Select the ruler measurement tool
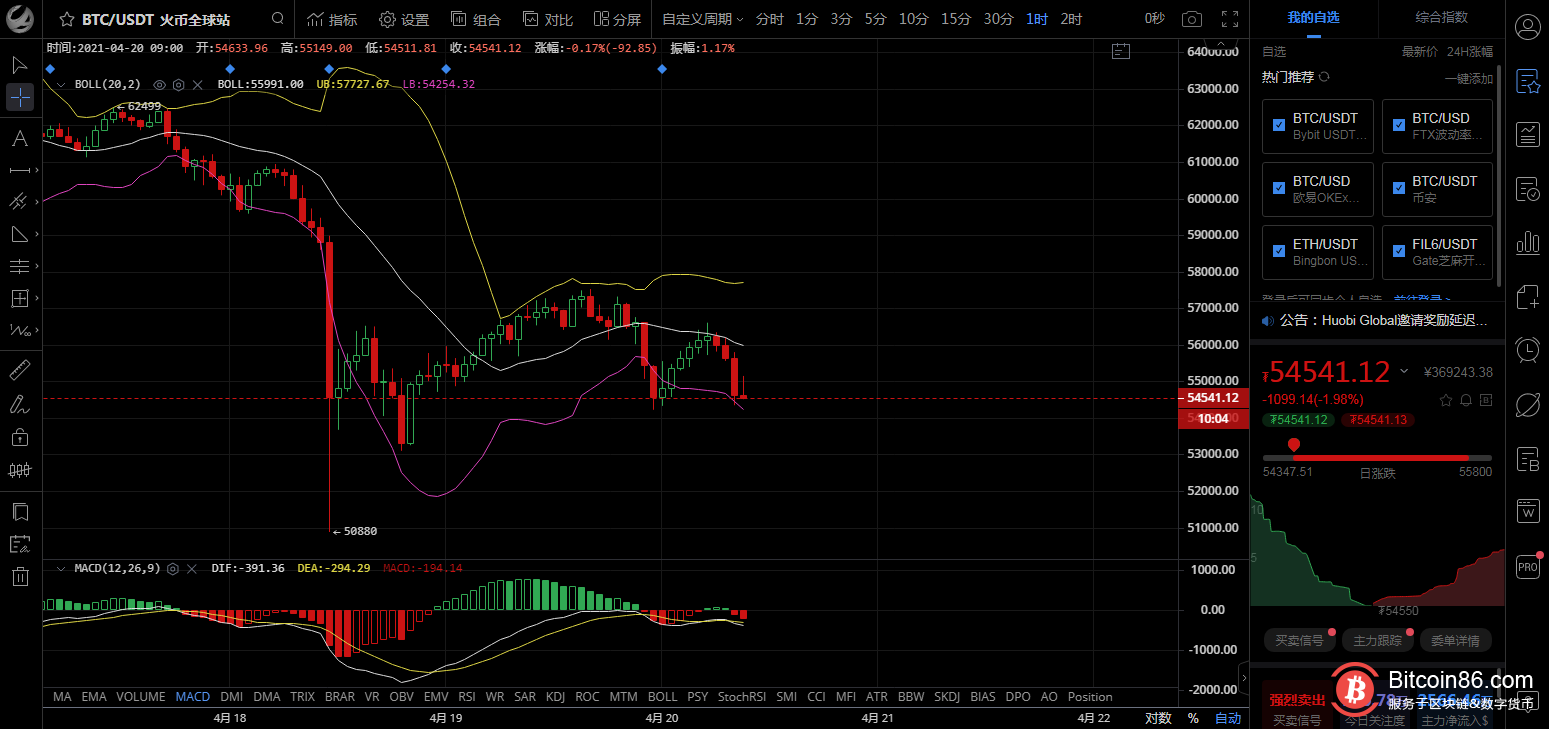The image size is (1549, 729). [x=20, y=371]
